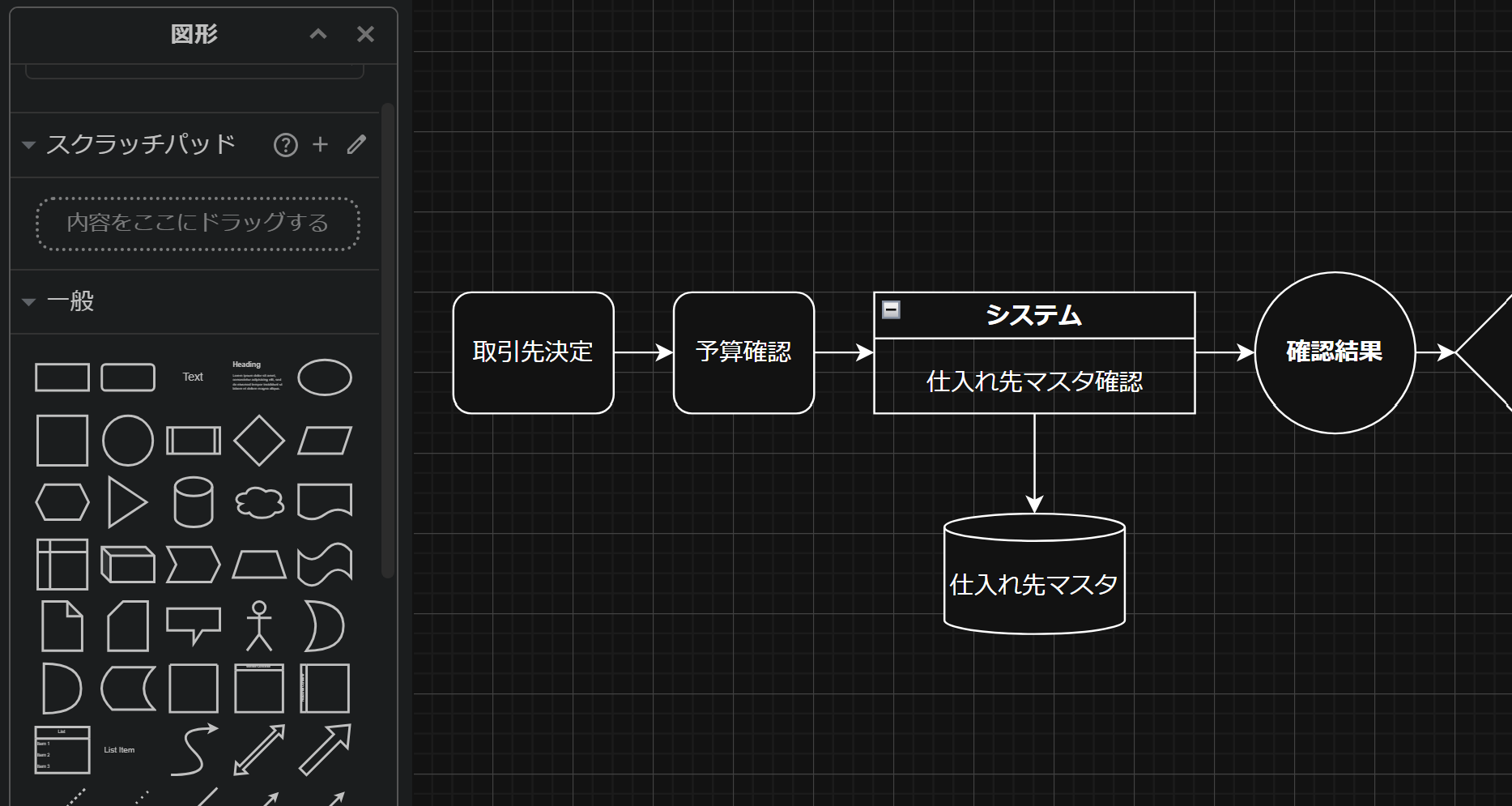Add selection to scratchpad with plus icon
The height and width of the screenshot is (806, 1512).
(x=321, y=144)
